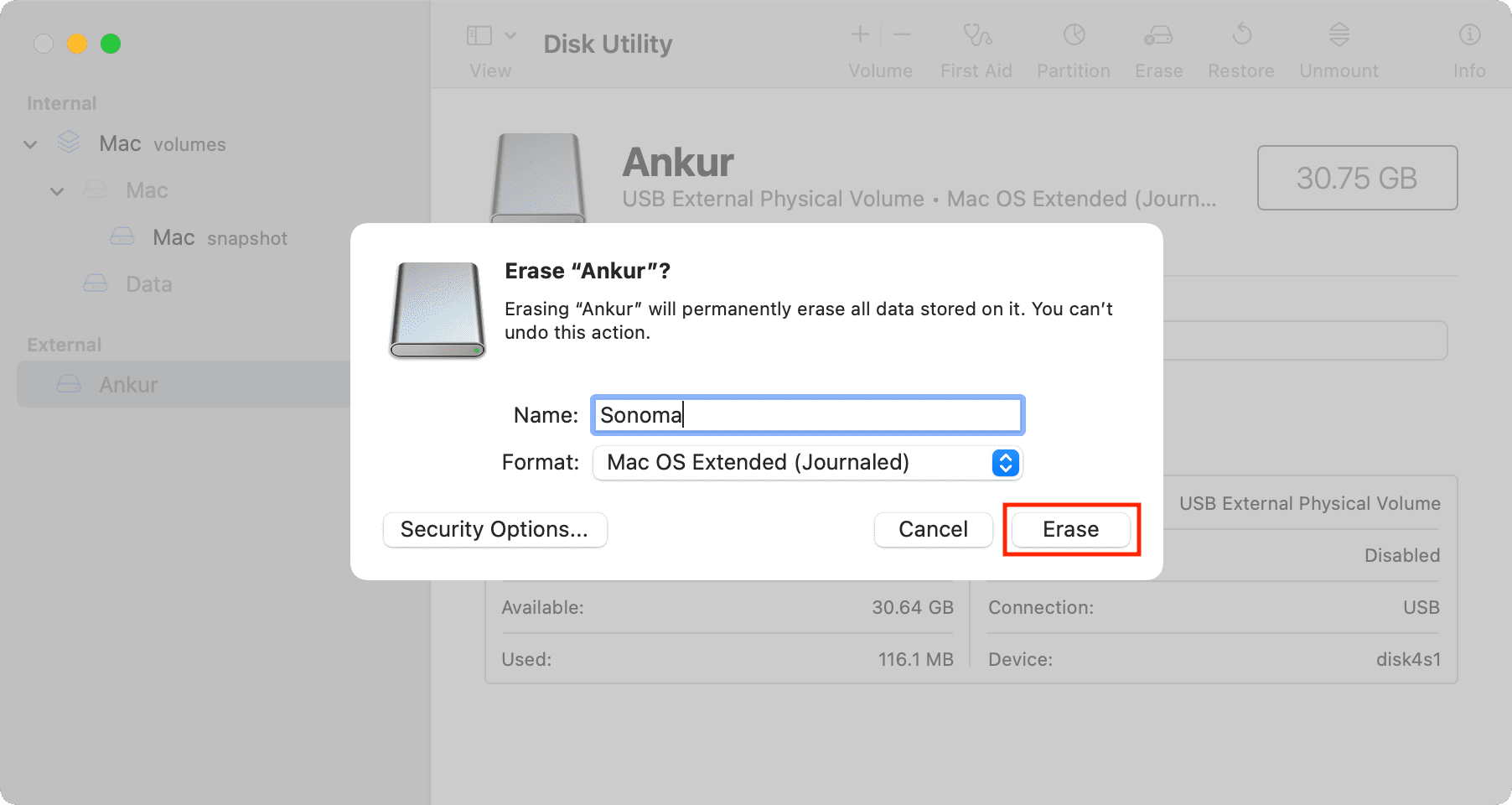Cancel the erase dialog
The image size is (1512, 805).
(933, 530)
